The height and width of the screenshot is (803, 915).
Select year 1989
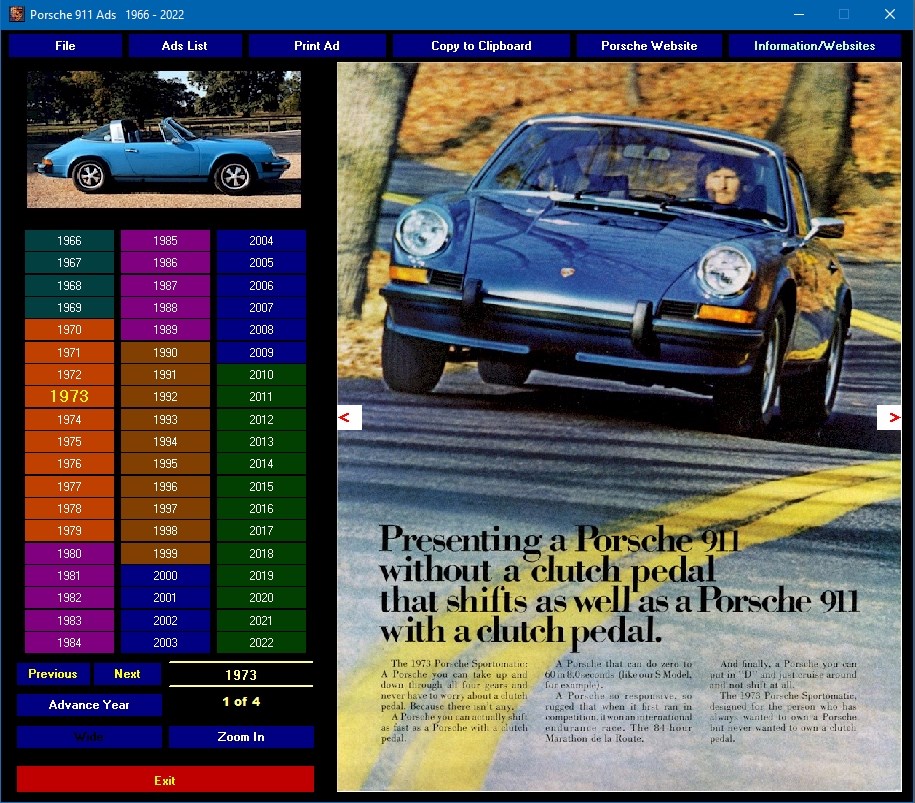coord(165,330)
